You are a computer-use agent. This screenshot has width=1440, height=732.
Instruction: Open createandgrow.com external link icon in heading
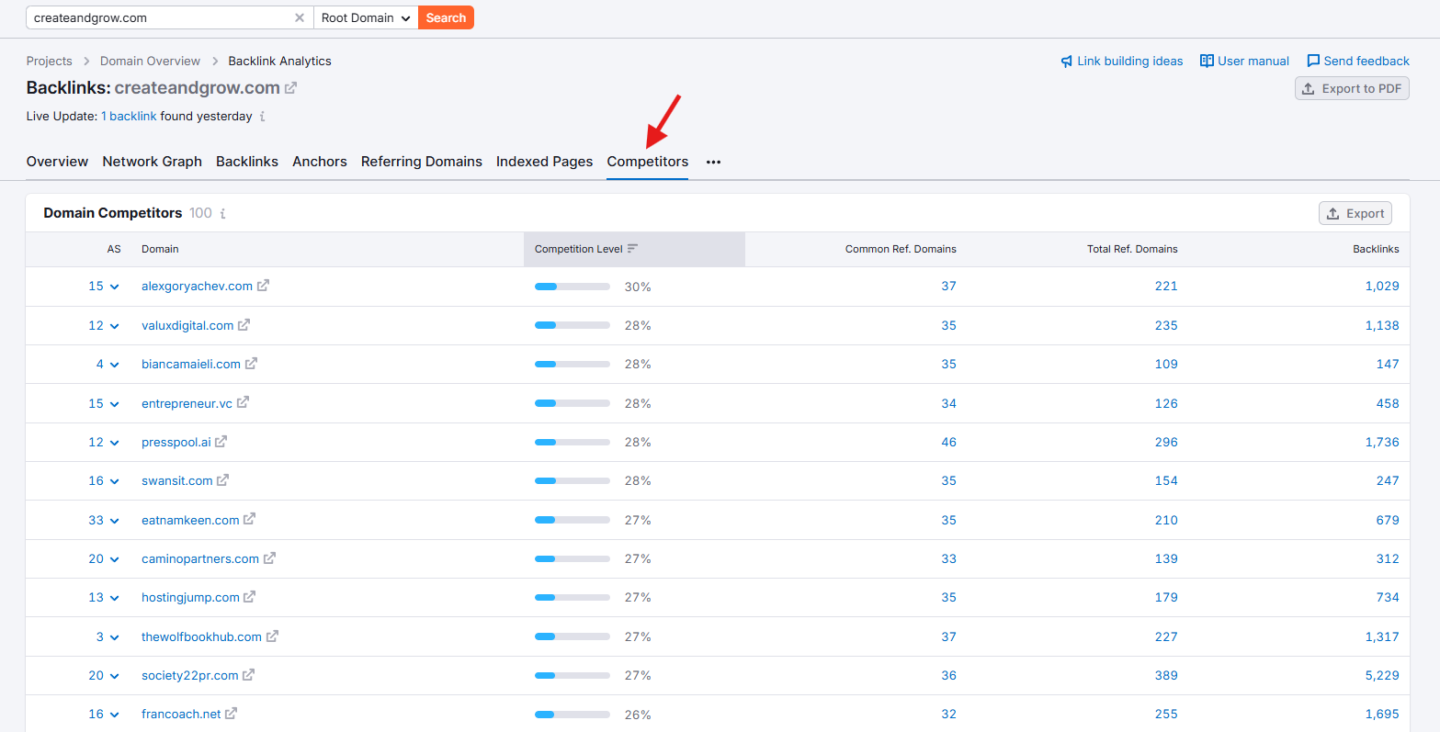pyautogui.click(x=291, y=88)
